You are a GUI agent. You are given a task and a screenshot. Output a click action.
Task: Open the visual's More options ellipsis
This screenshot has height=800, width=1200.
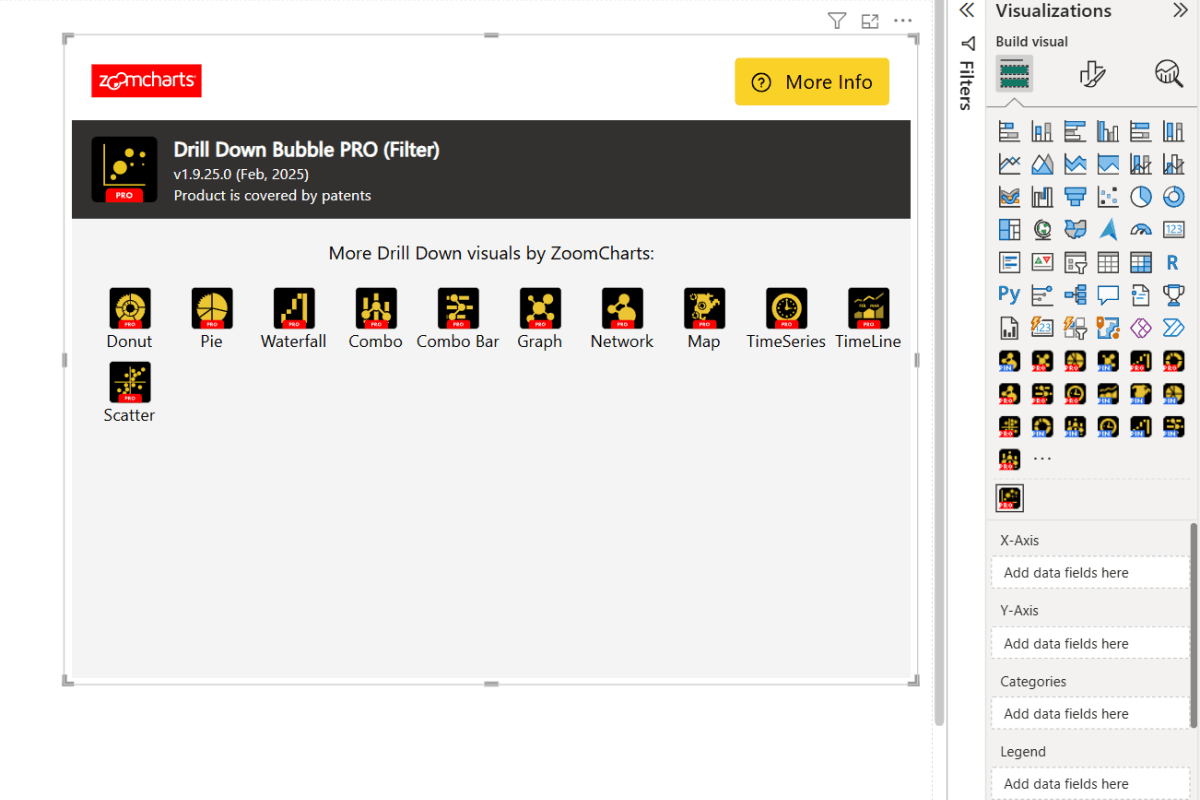point(903,21)
